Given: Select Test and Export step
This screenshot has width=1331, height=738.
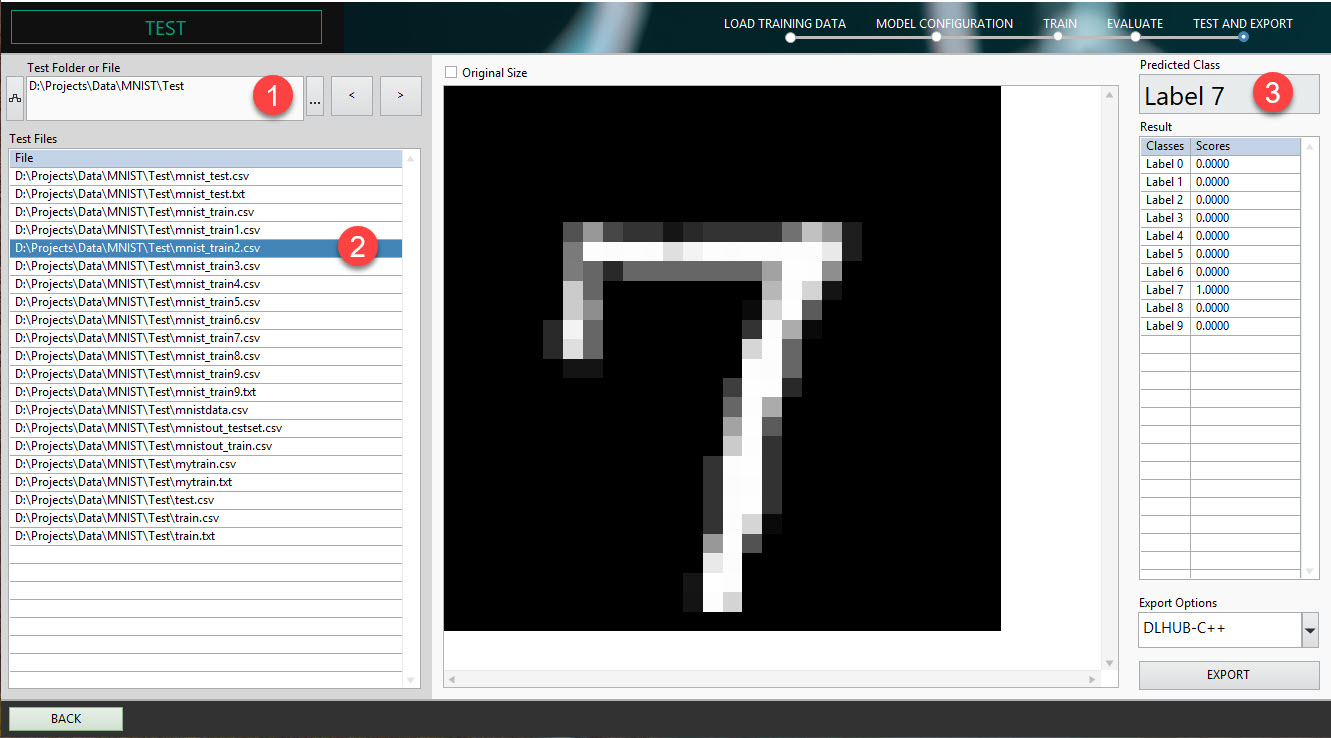Looking at the screenshot, I should pos(1242,24).
